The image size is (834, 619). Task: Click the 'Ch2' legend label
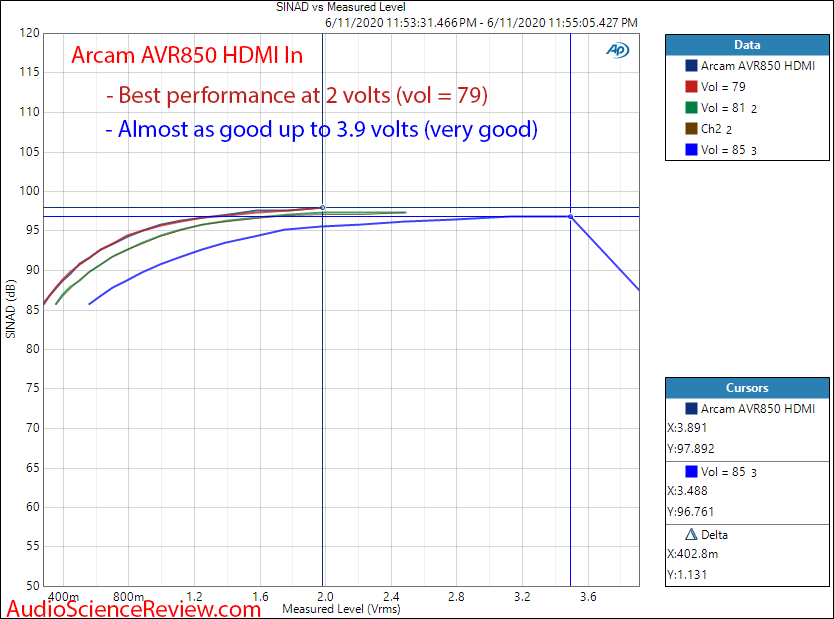(x=711, y=129)
